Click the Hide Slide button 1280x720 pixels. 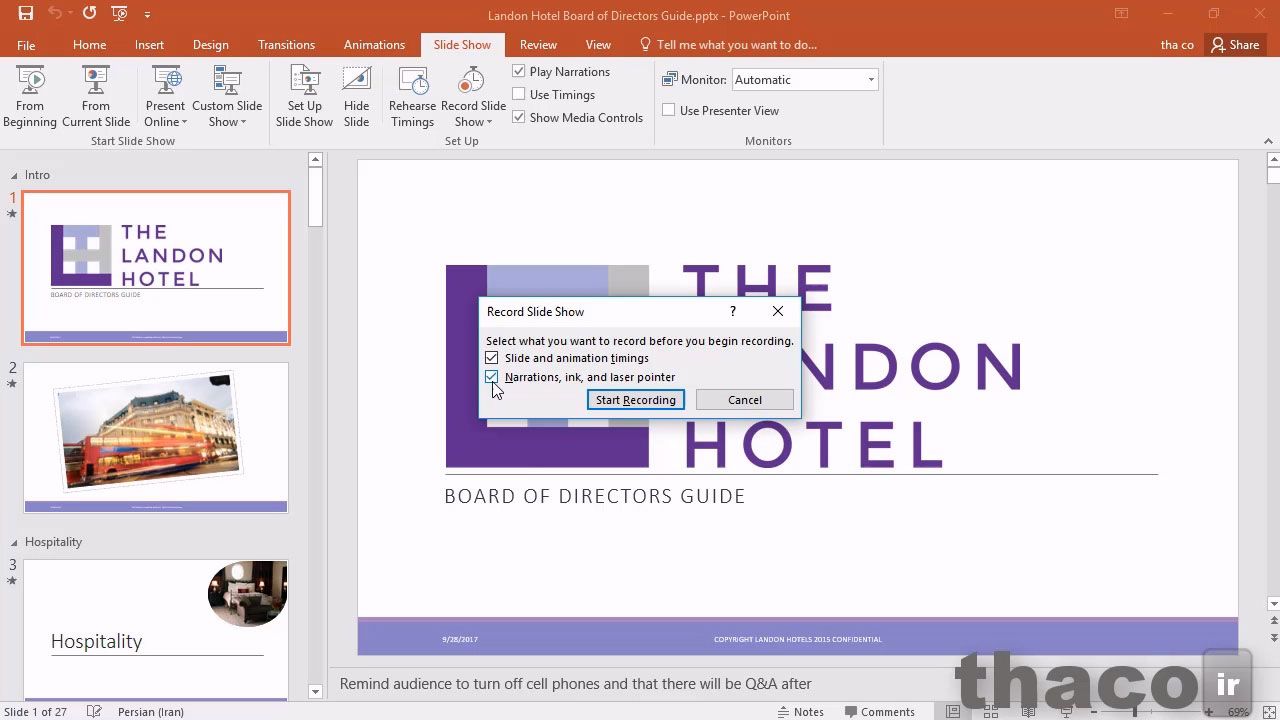356,97
